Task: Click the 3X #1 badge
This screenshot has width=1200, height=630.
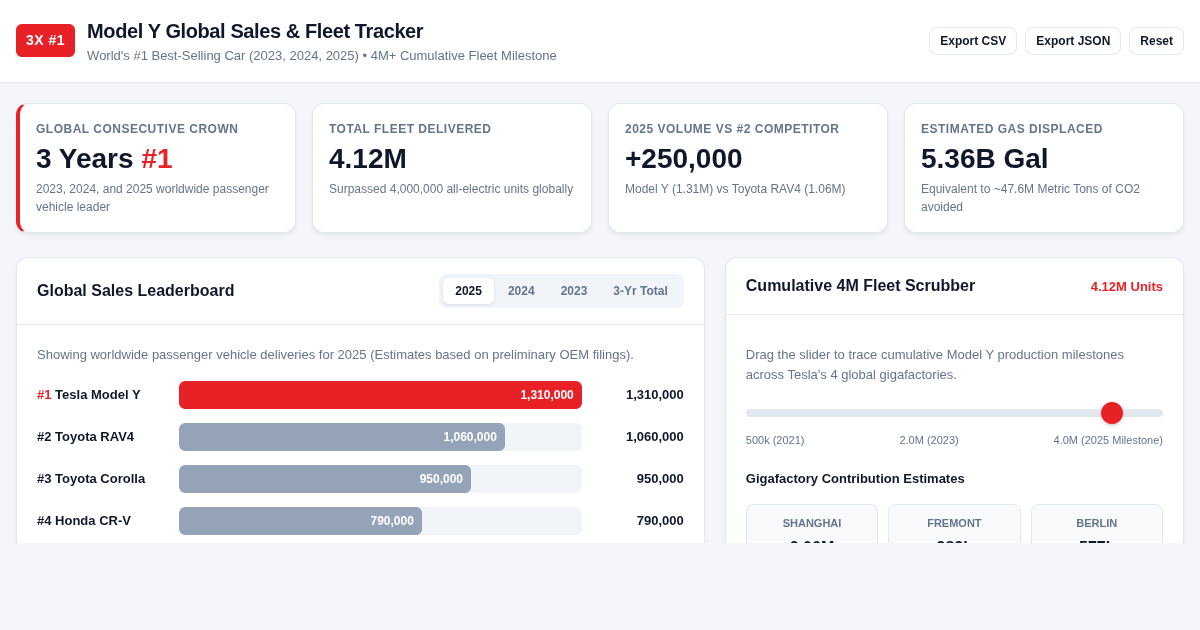Action: pos(45,40)
